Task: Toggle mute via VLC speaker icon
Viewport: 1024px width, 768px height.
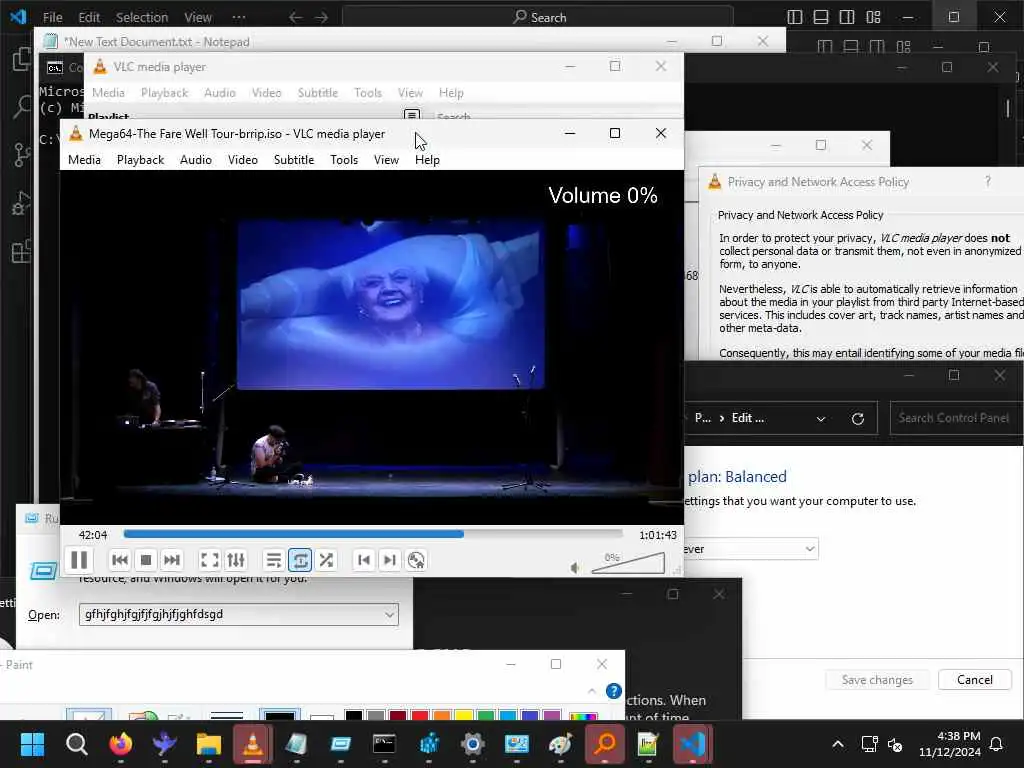Action: 575,568
